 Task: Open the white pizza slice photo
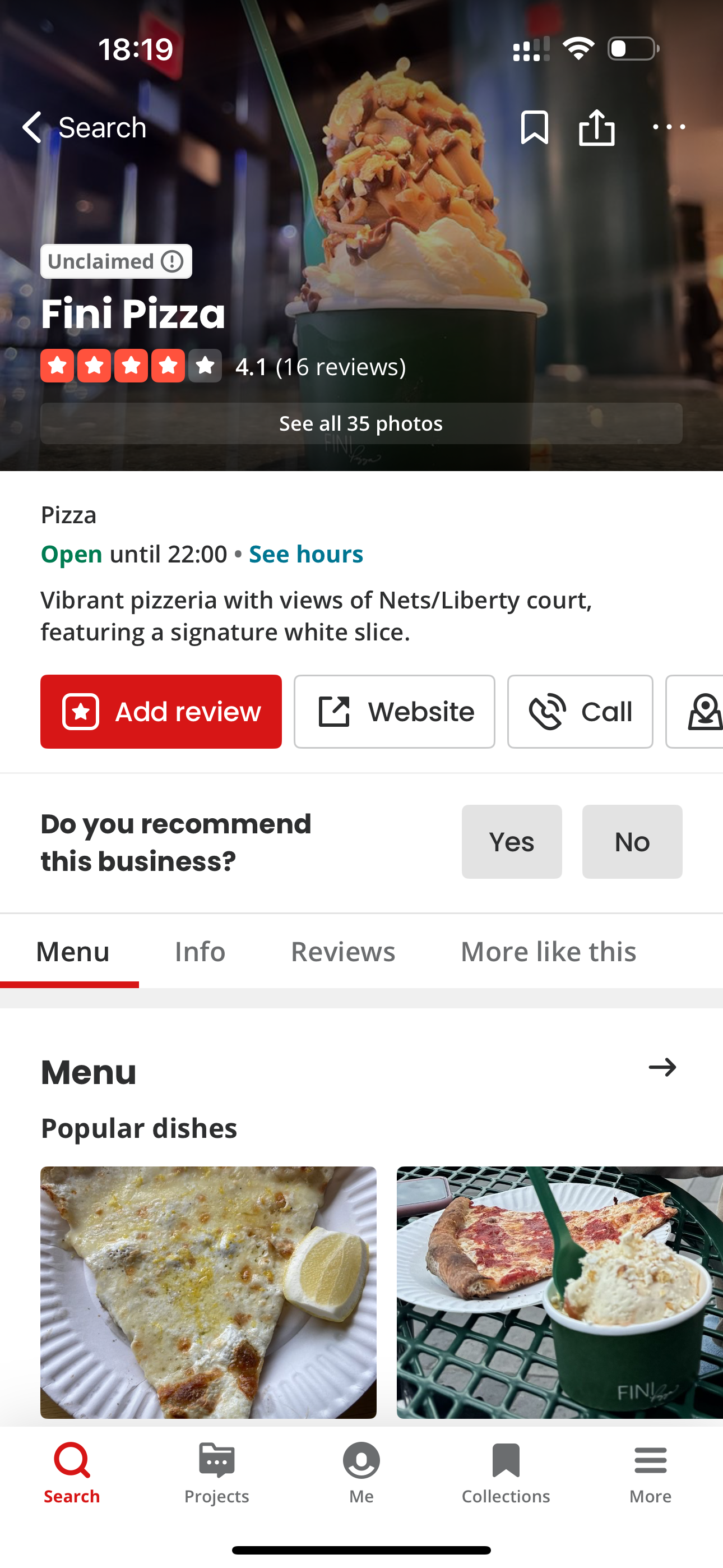tap(208, 1292)
